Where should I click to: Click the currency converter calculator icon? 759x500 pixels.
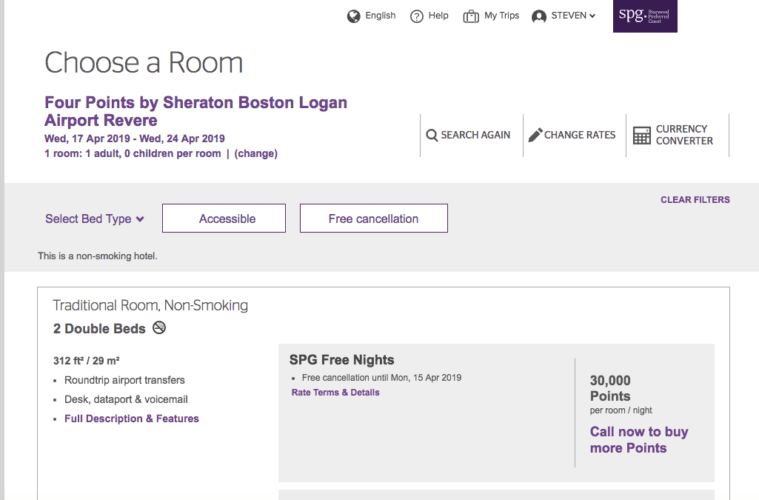point(642,136)
